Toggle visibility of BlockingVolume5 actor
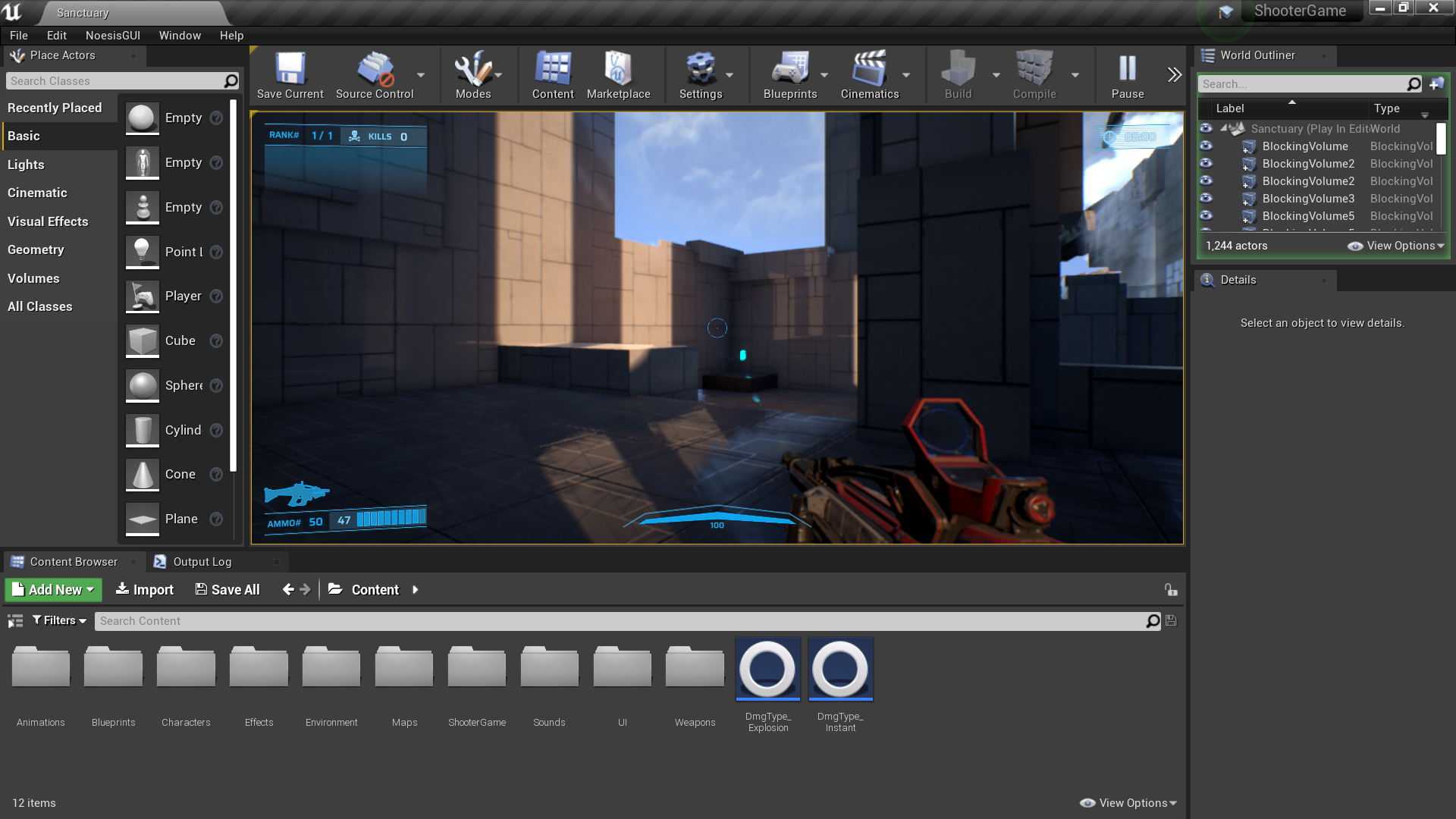 coord(1206,215)
